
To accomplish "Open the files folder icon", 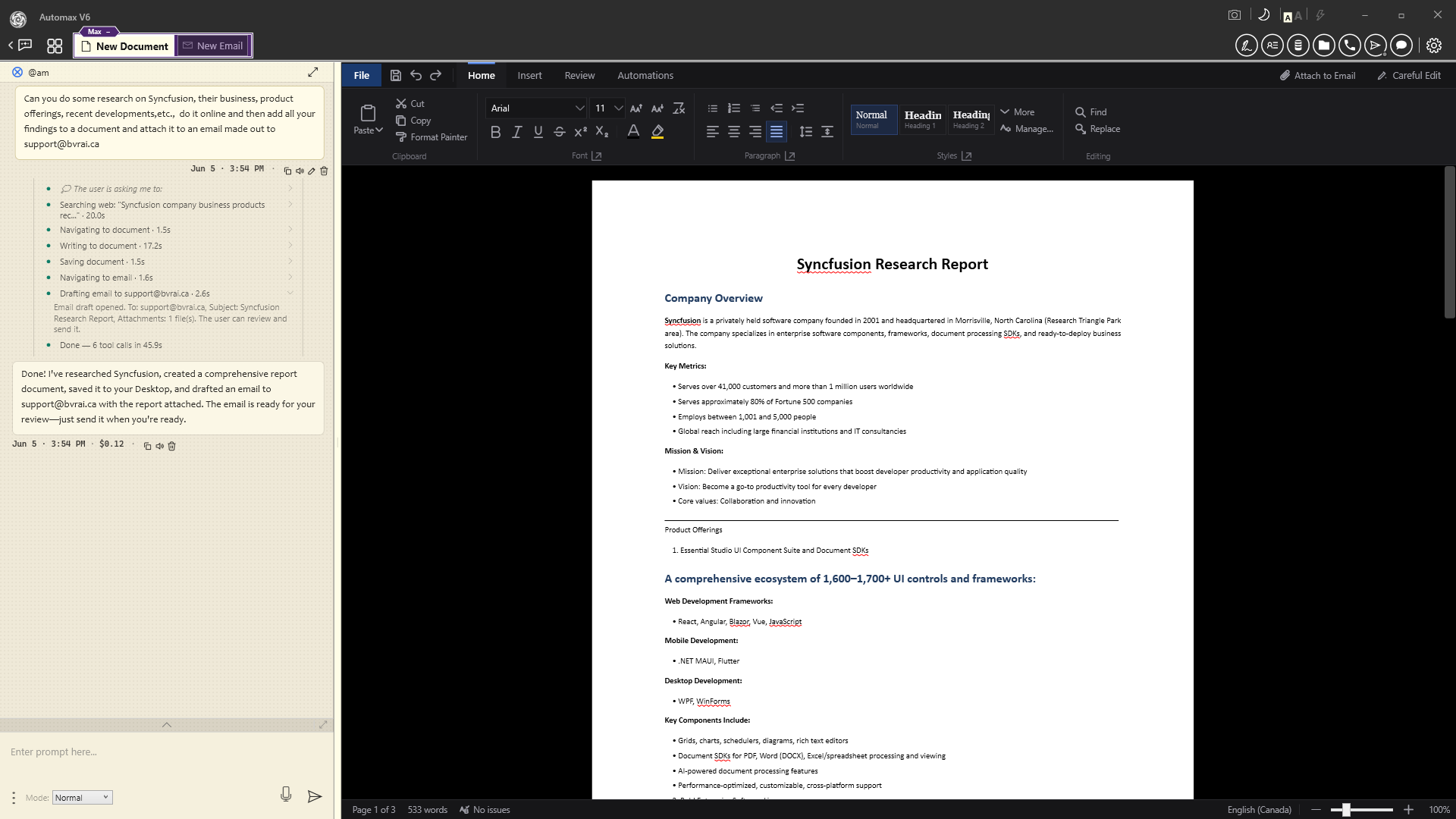I will pos(1323,45).
